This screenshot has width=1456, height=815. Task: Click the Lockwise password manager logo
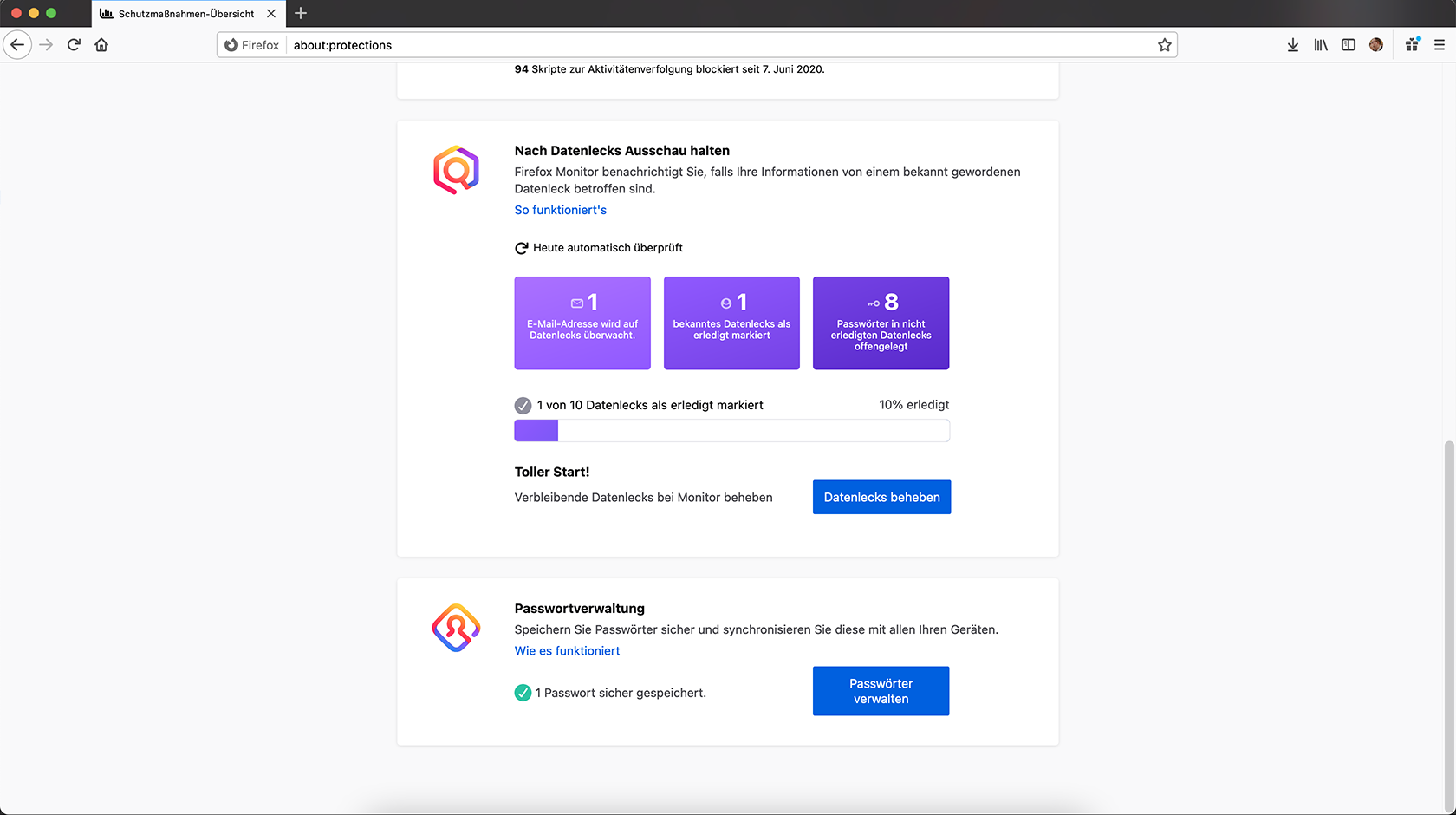click(456, 628)
